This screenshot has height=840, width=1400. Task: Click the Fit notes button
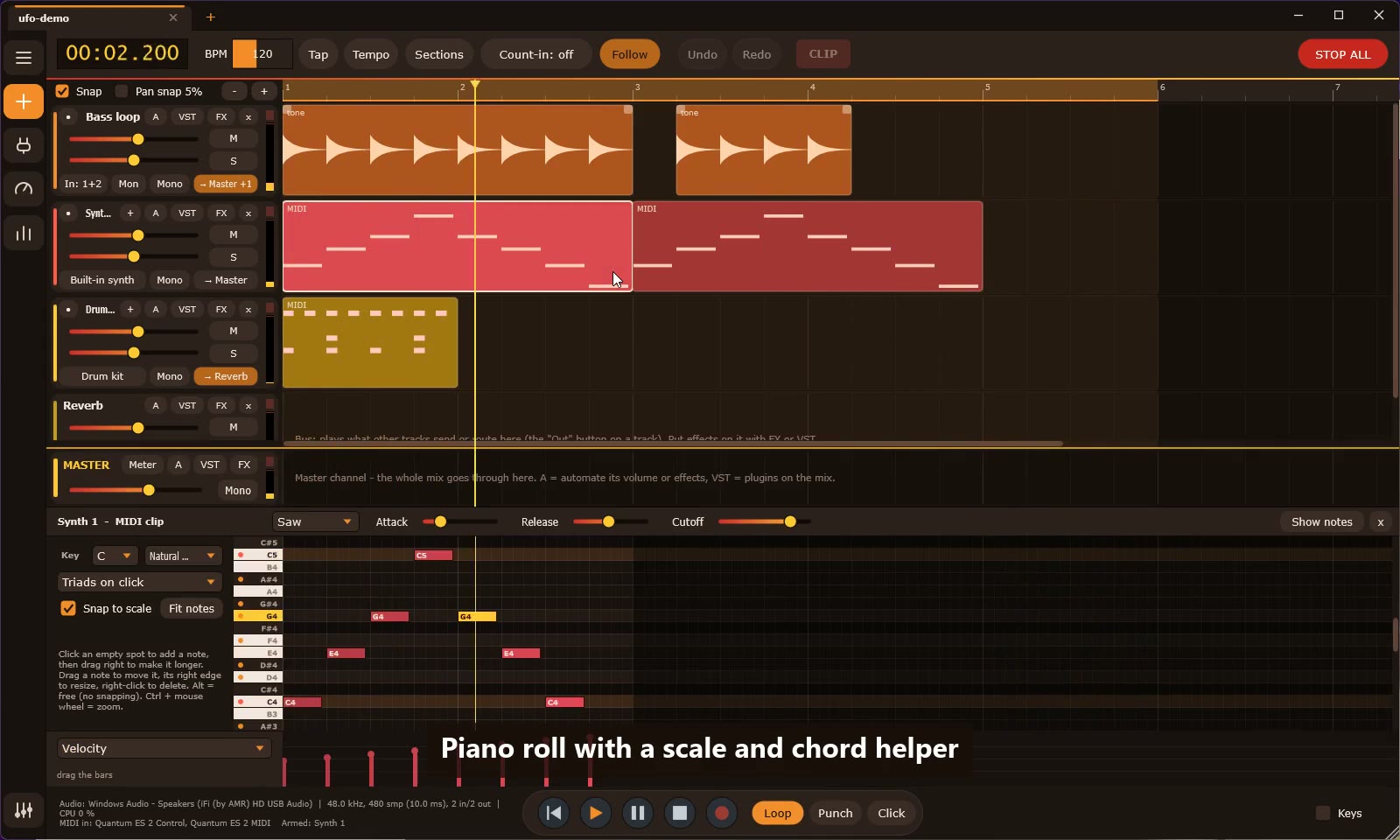click(192, 608)
